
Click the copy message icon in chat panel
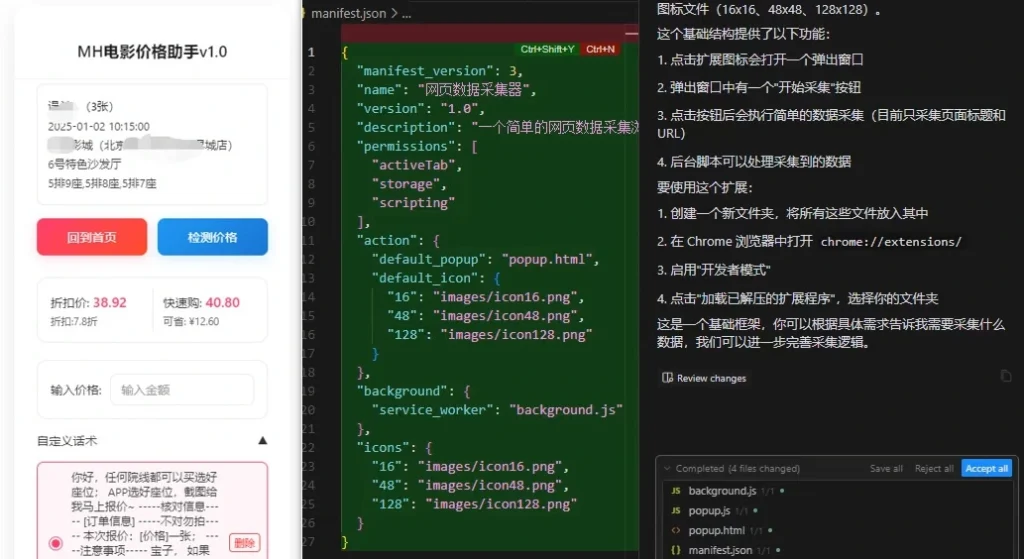point(1006,376)
